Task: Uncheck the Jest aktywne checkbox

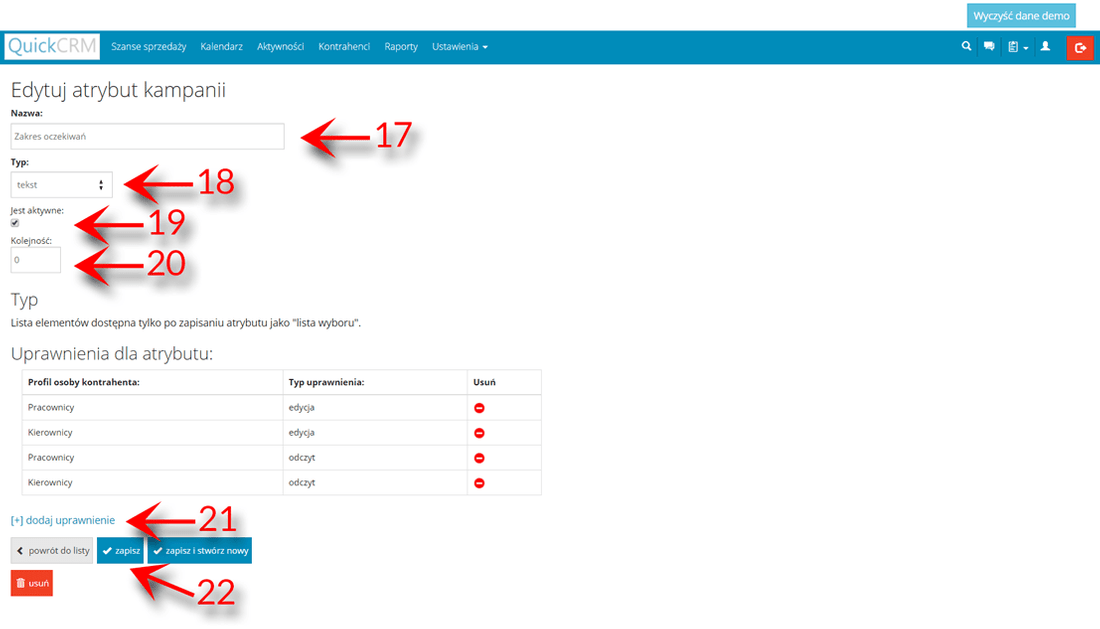Action: click(13, 223)
